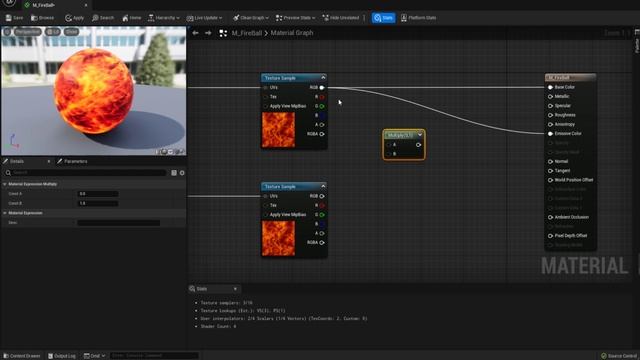640x360 pixels.
Task: Open the Lit view mode menu
Action: click(53, 32)
